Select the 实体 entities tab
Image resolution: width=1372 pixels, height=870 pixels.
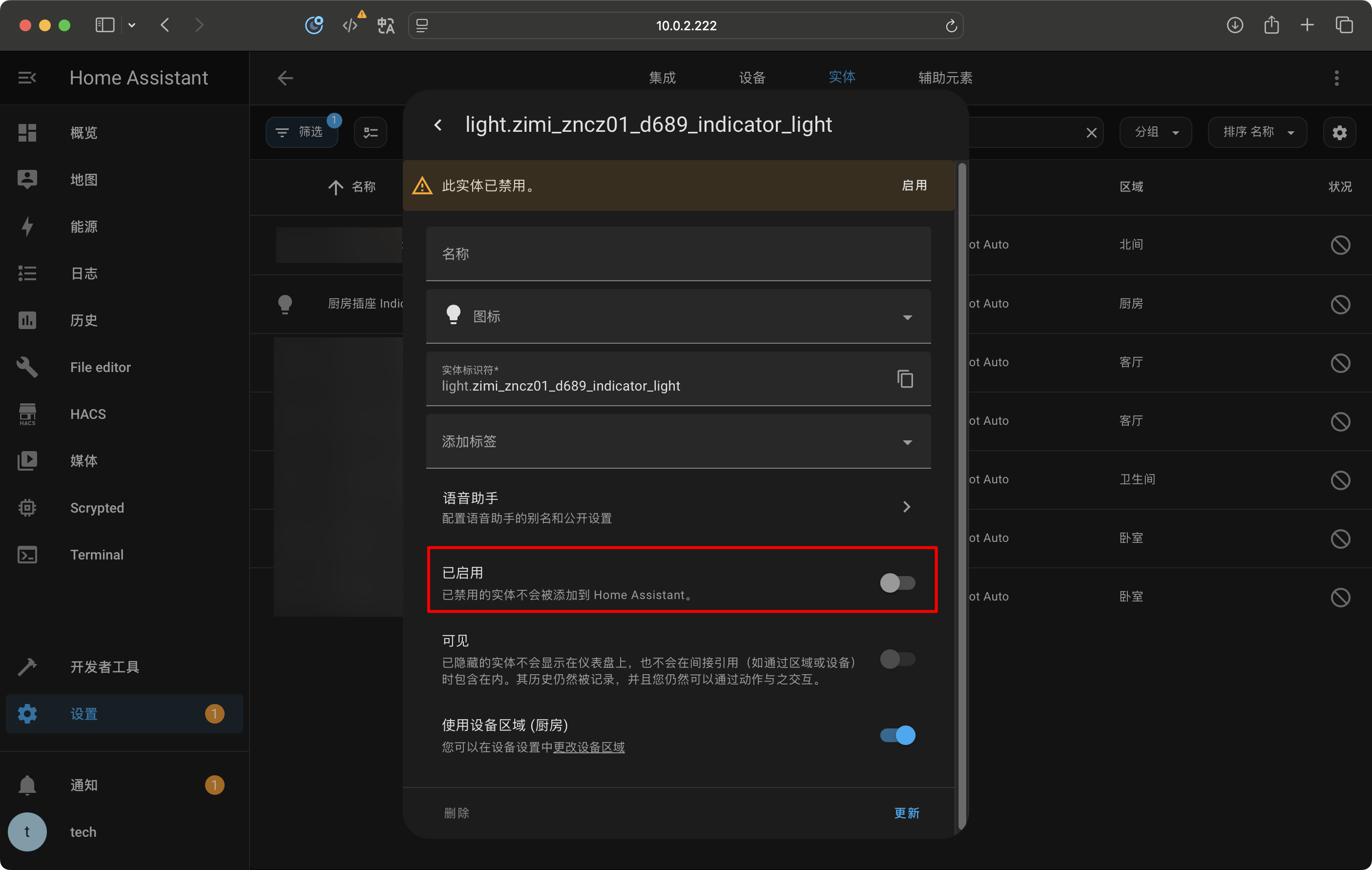coord(842,77)
